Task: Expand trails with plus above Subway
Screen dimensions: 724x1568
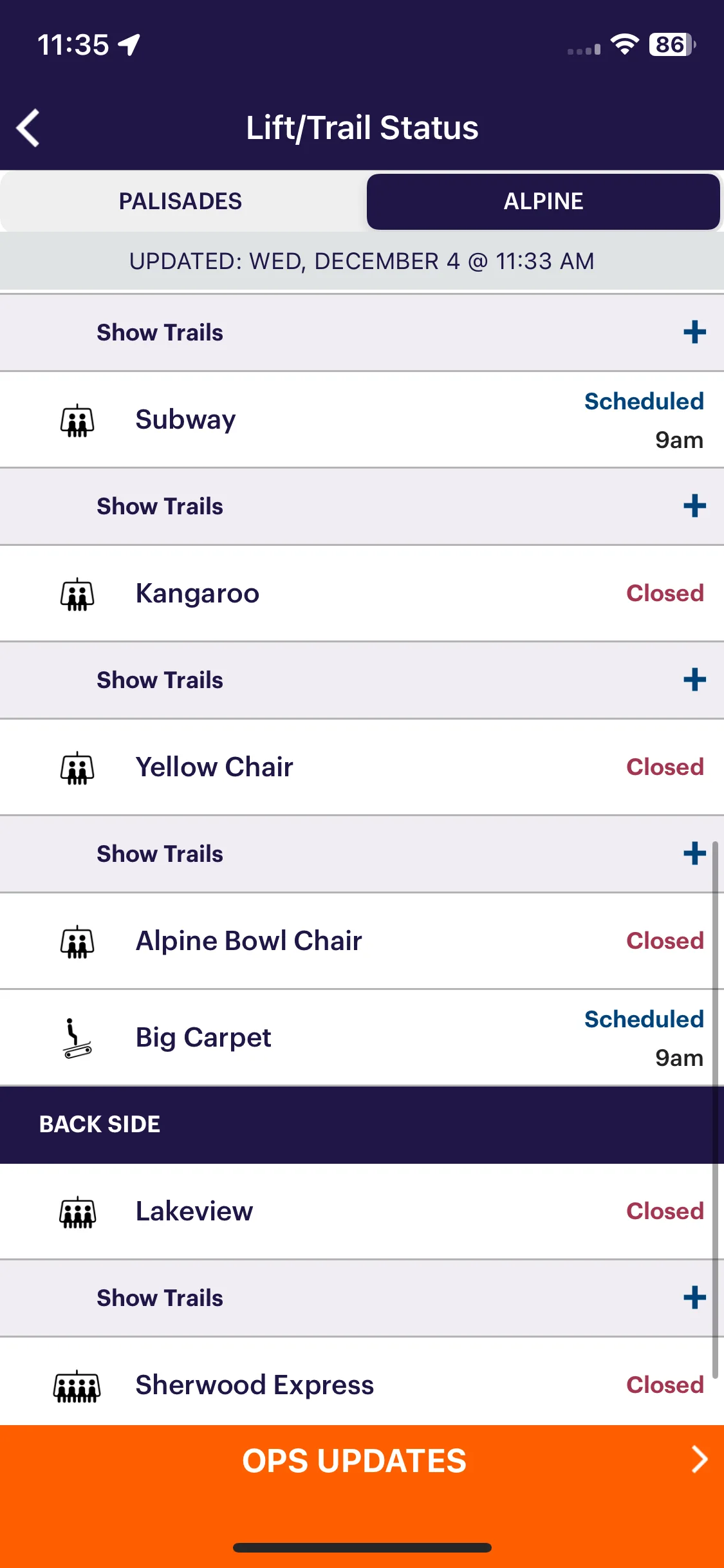Action: [x=694, y=332]
